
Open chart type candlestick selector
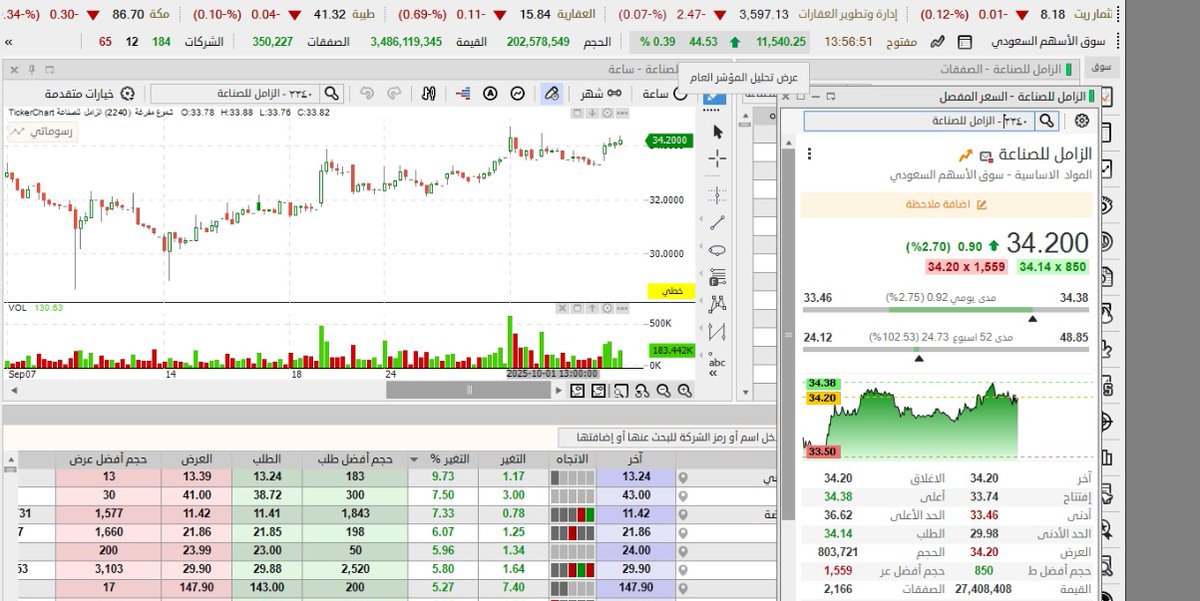(428, 93)
